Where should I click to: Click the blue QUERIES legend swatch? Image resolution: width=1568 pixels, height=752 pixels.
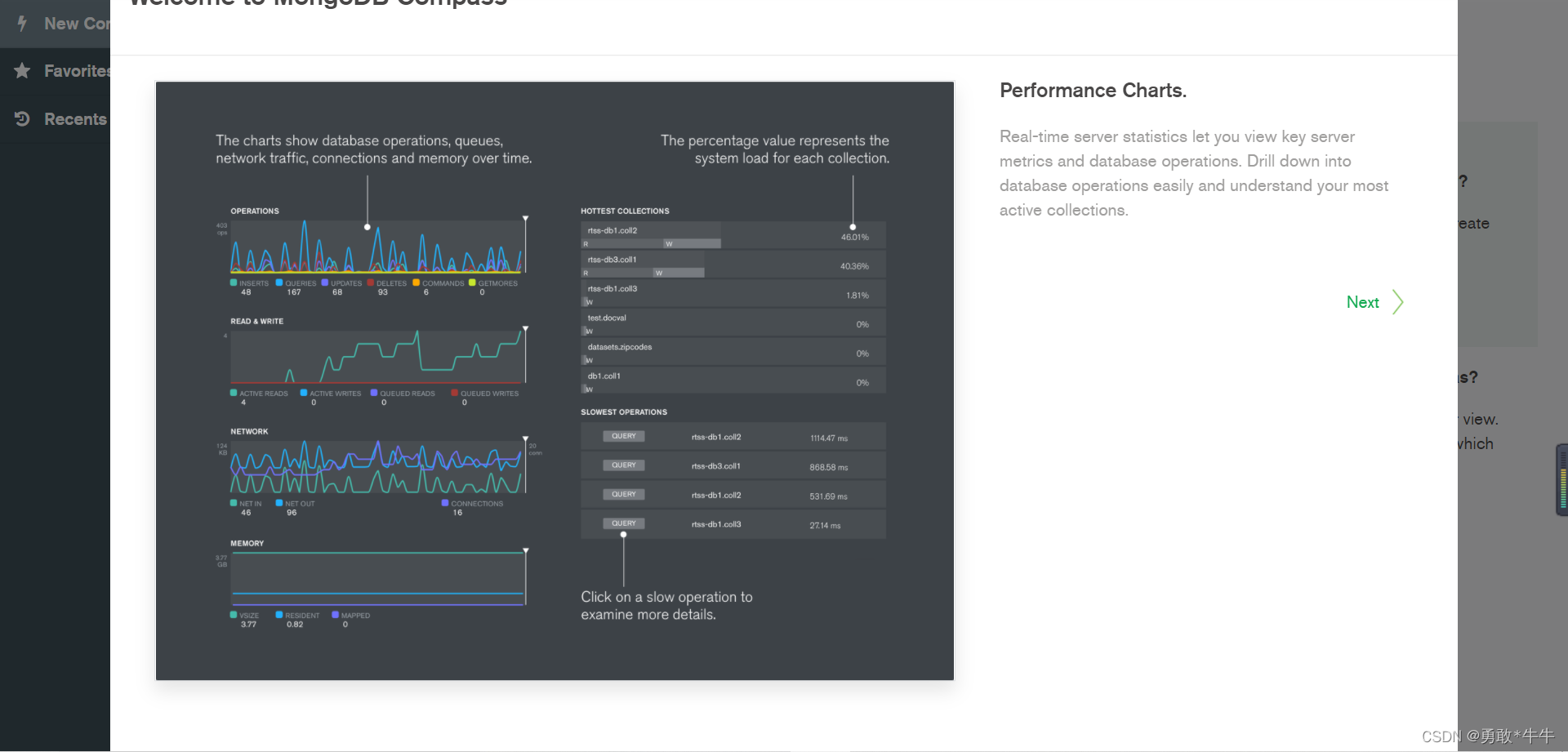279,283
